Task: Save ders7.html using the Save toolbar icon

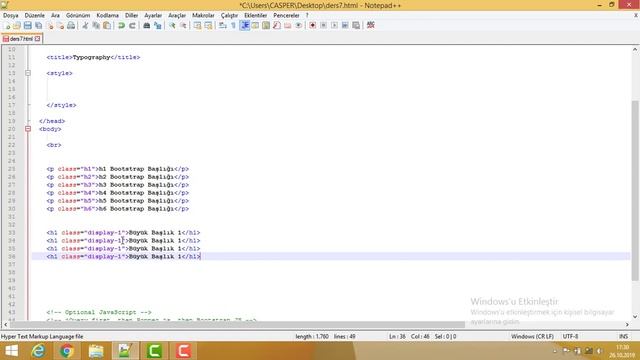Action: (x=27, y=26)
